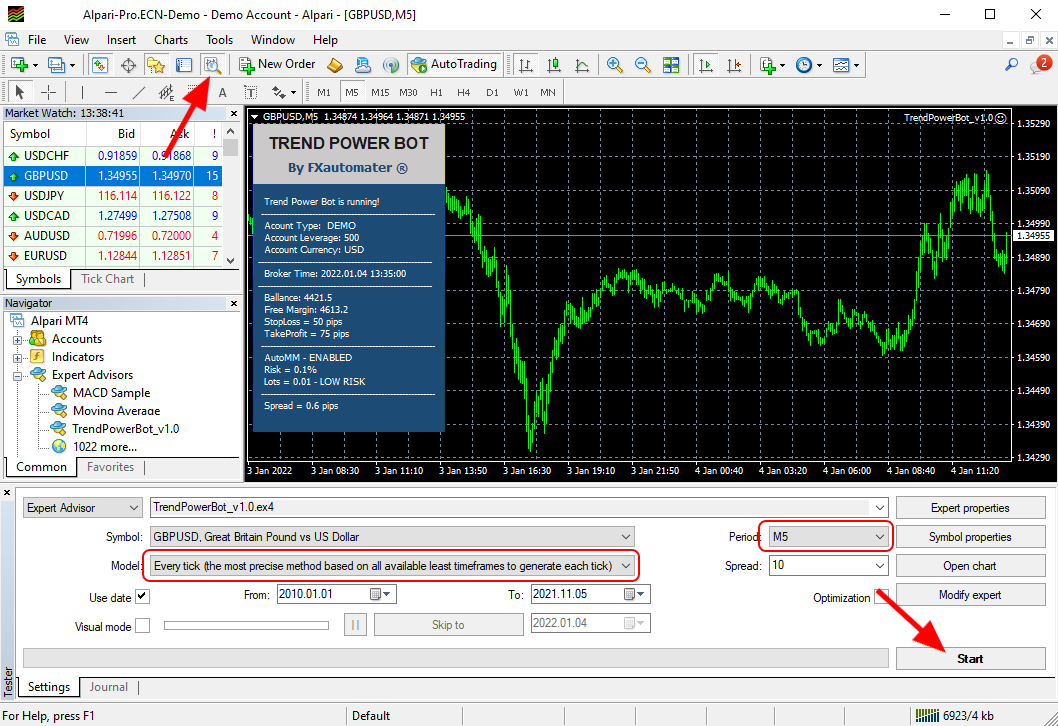Open the Insert menu
Screen dimensions: 1058x726
click(121, 40)
